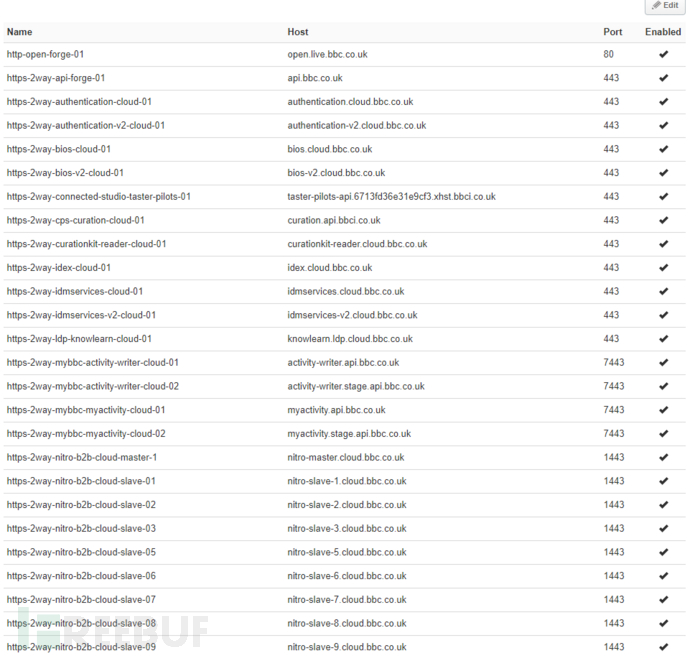Select host open.live.bbc.co.uk

coord(327,55)
